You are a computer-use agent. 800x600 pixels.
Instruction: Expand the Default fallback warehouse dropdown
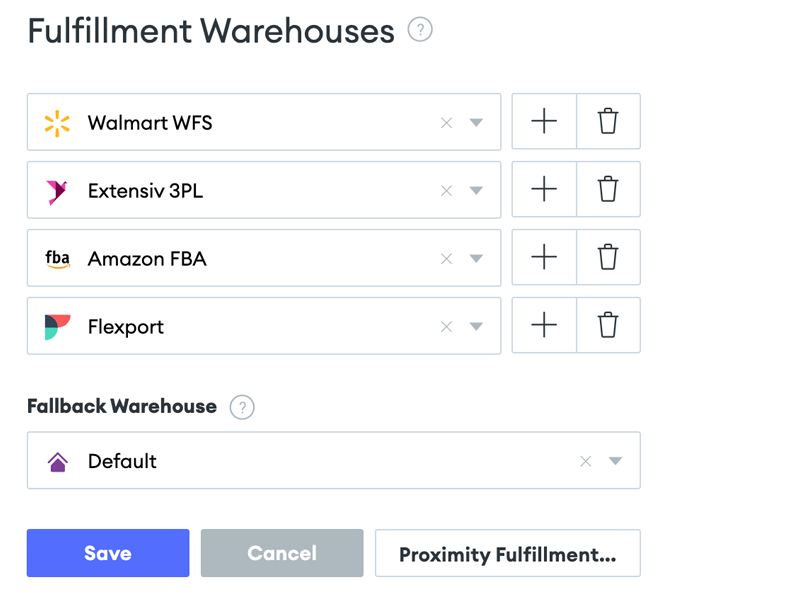[615, 461]
